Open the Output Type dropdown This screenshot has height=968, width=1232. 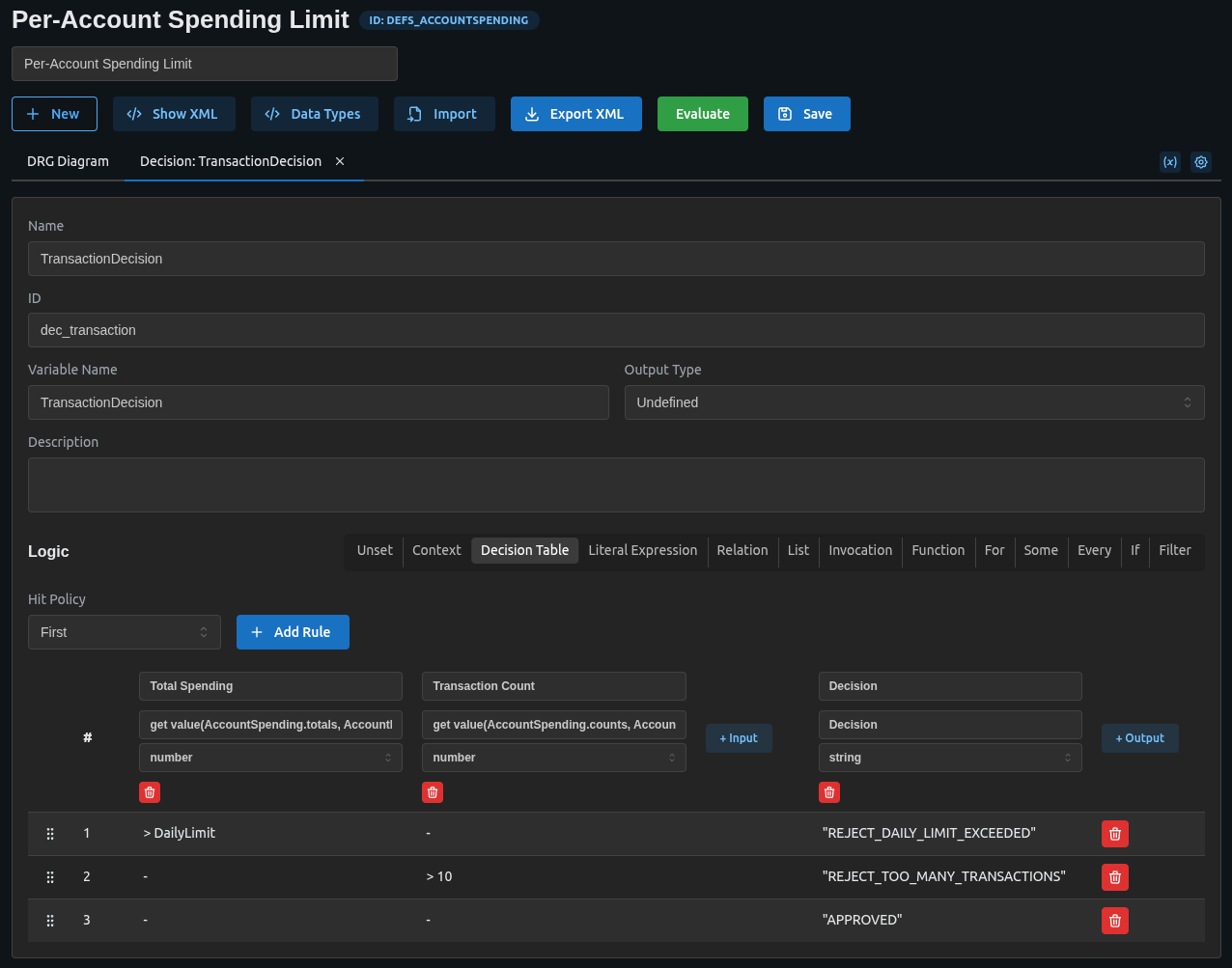pyautogui.click(x=913, y=402)
